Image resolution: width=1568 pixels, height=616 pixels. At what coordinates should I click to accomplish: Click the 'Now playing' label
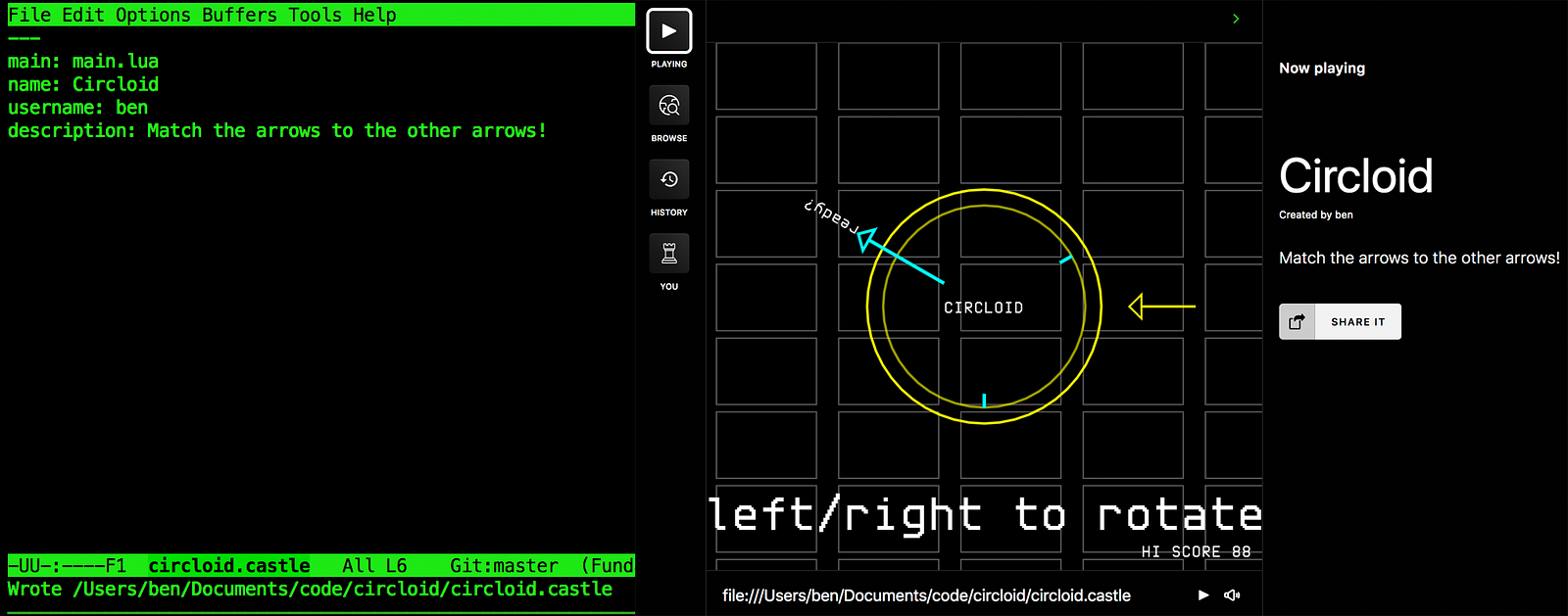1322,68
